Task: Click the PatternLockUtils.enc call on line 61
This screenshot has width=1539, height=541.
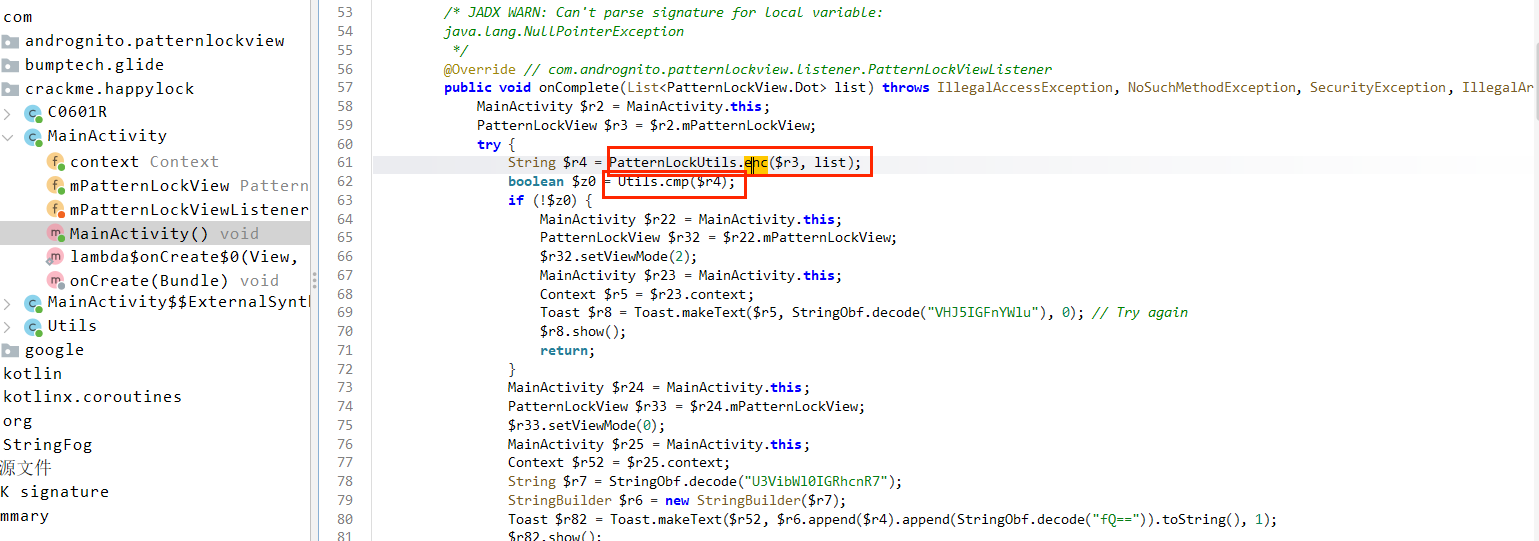Action: tap(689, 162)
